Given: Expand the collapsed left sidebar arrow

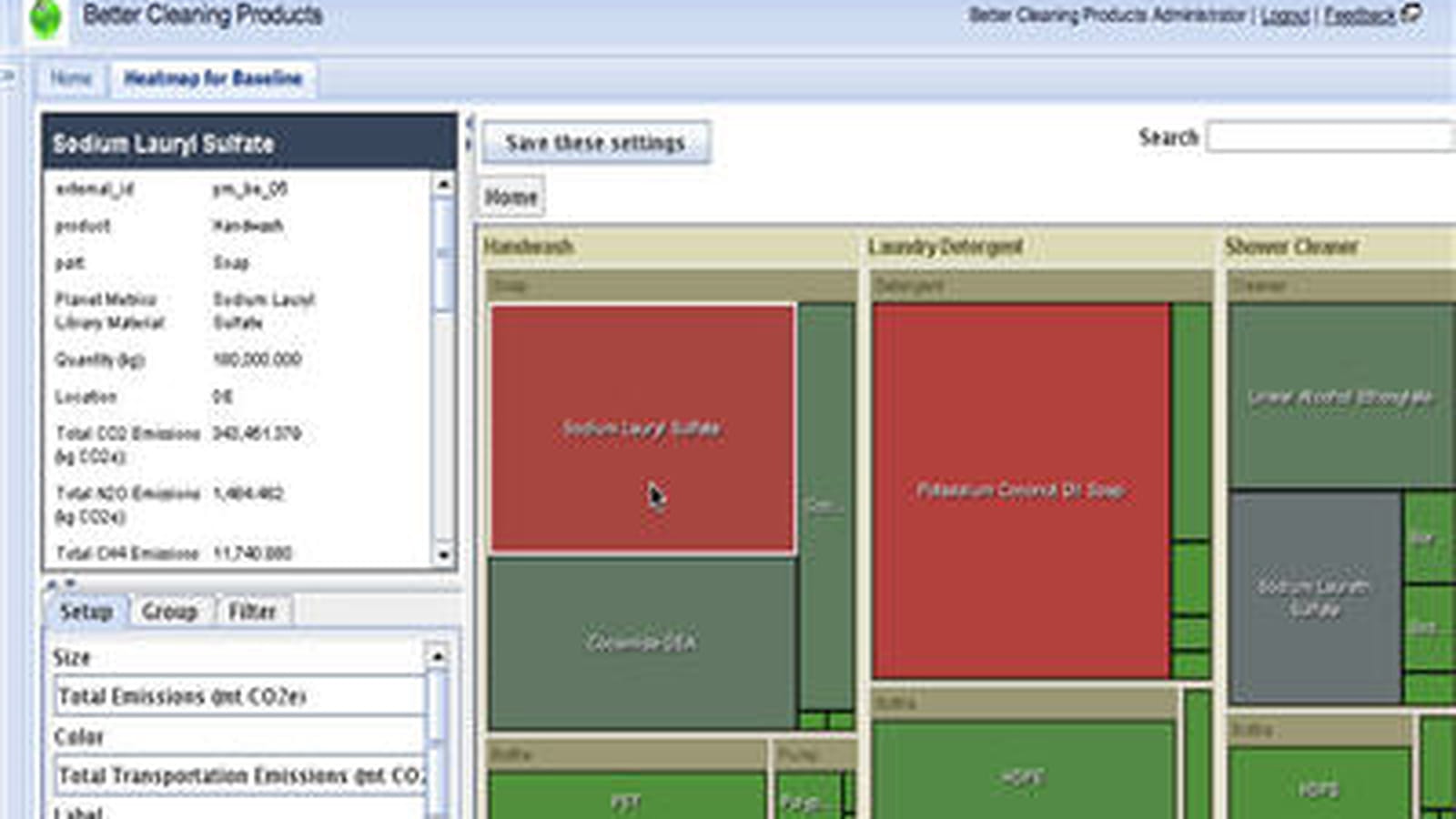Looking at the screenshot, I should click(7, 76).
